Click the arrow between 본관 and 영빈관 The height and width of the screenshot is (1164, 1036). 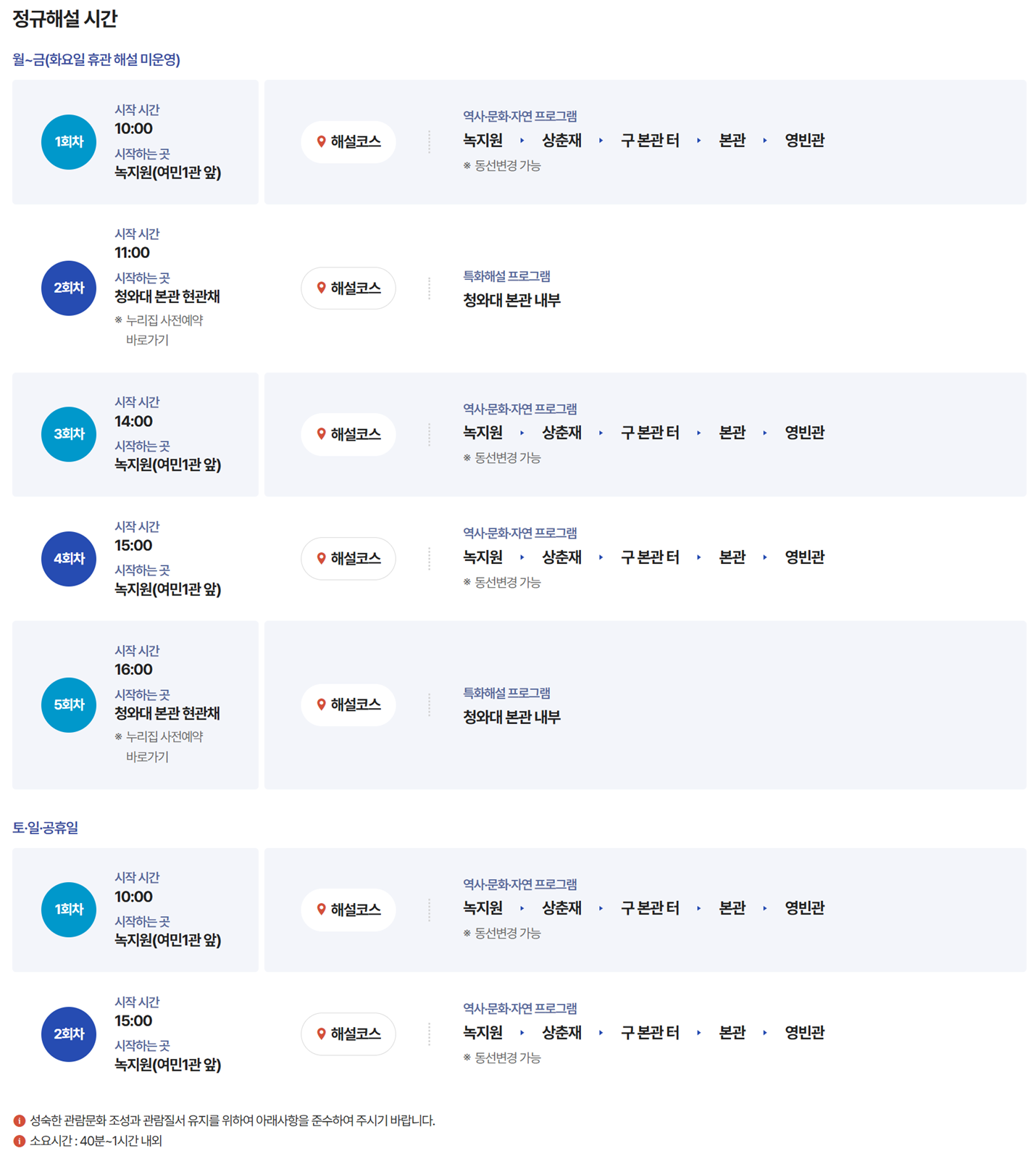click(766, 141)
